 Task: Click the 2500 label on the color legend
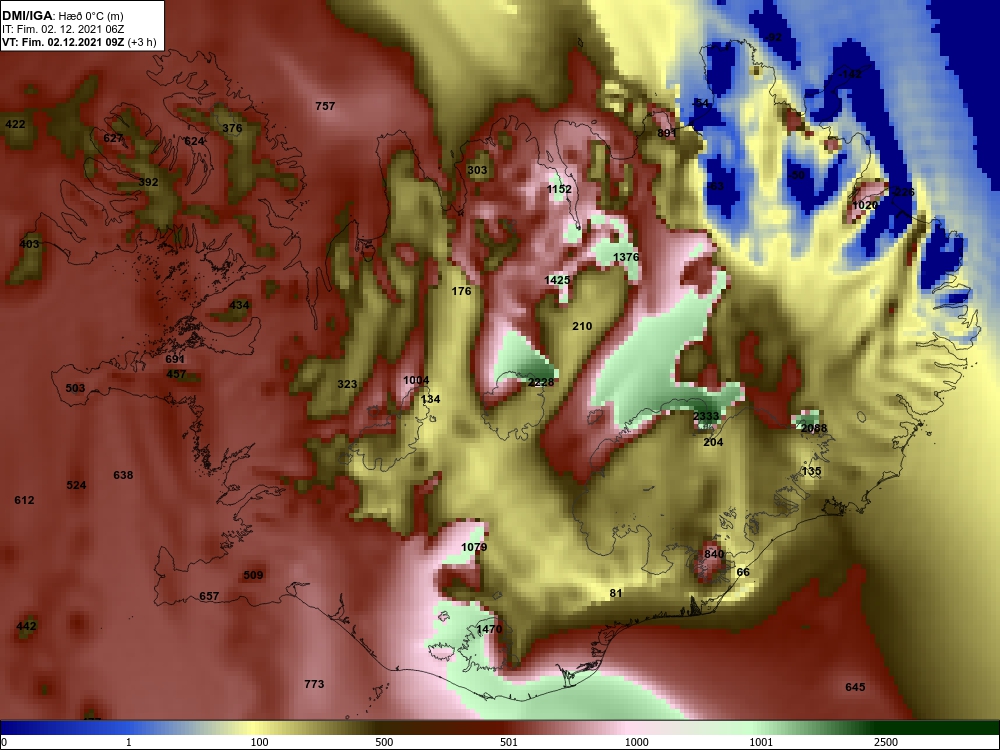tap(886, 742)
